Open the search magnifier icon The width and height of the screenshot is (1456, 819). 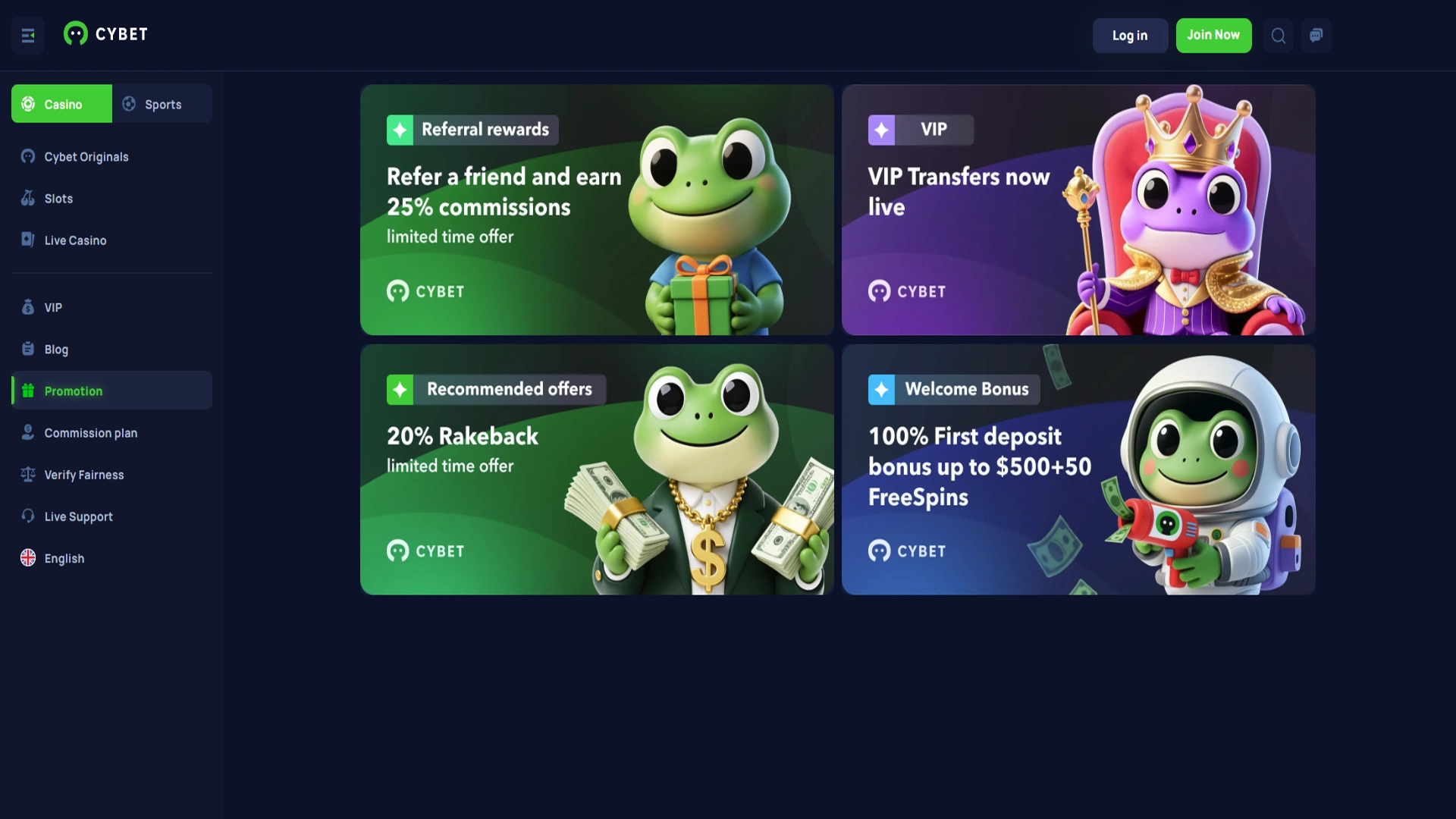[1279, 36]
